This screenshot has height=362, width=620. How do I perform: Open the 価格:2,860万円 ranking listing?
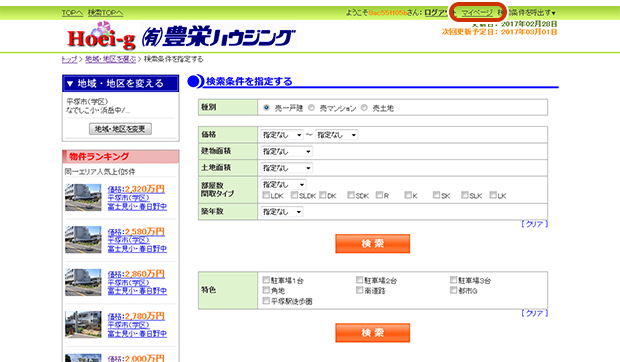click(136, 274)
